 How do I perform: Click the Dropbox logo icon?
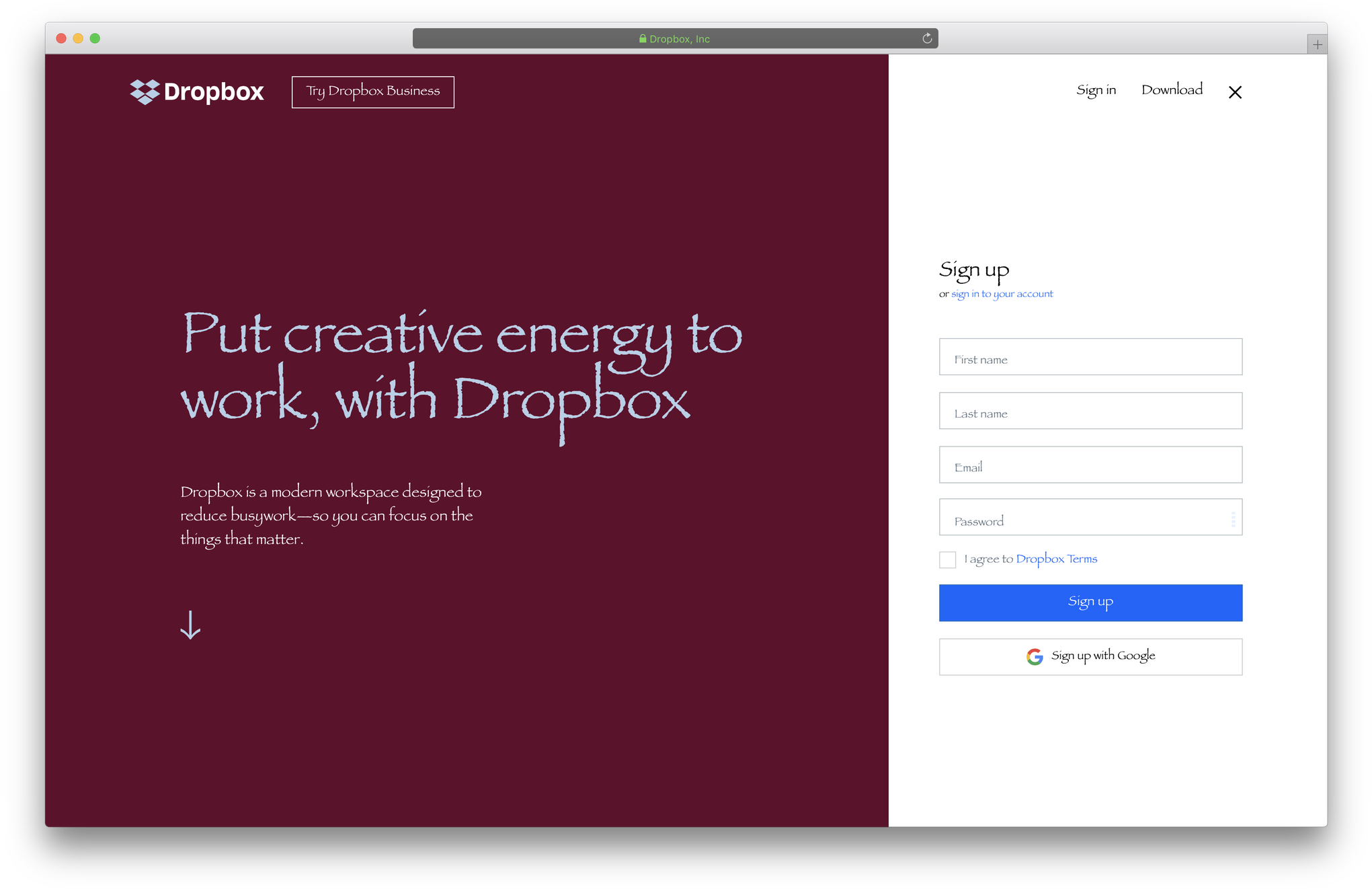[x=145, y=91]
